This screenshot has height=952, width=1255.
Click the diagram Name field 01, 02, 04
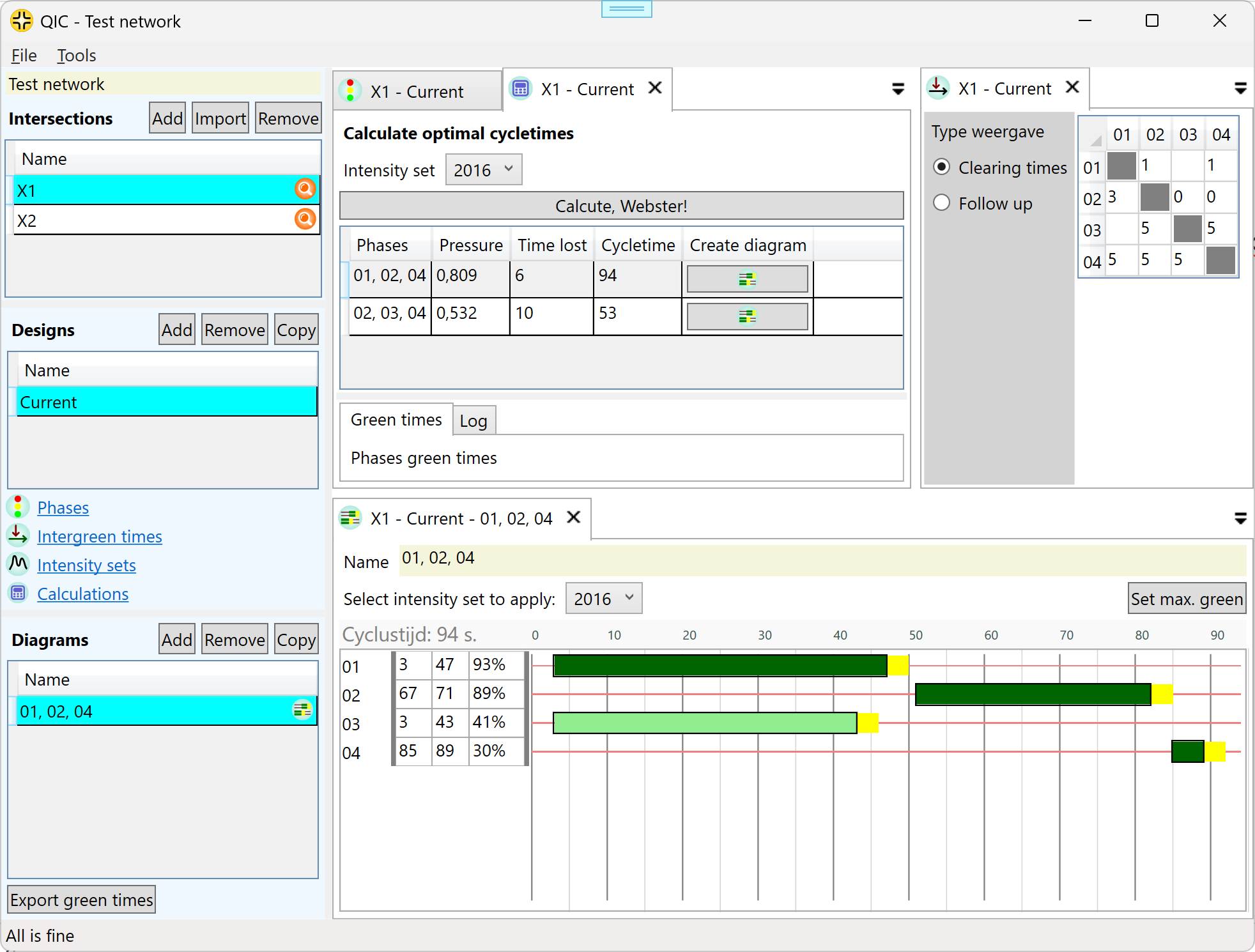(x=823, y=559)
